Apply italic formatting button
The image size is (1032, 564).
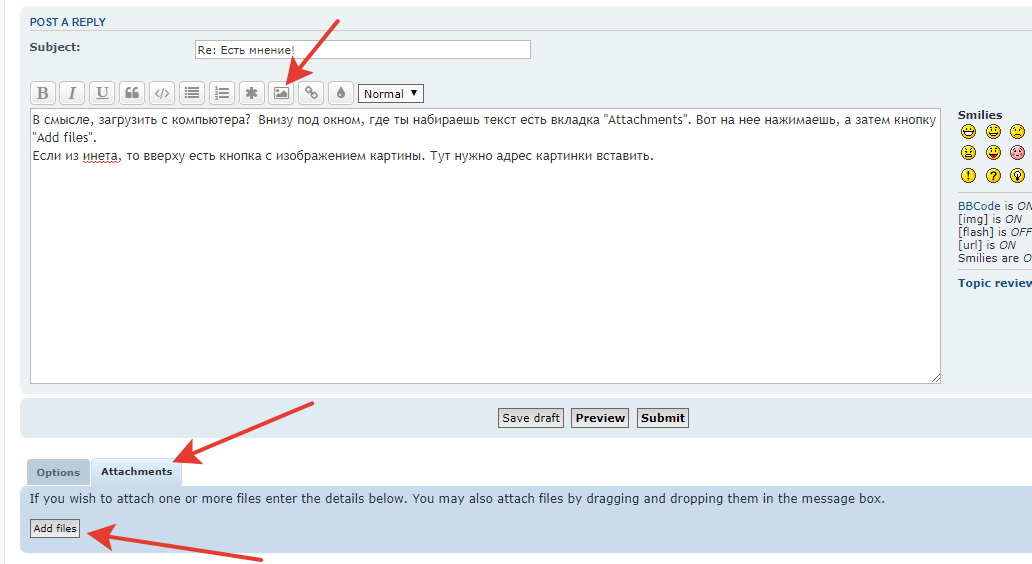pyautogui.click(x=72, y=93)
